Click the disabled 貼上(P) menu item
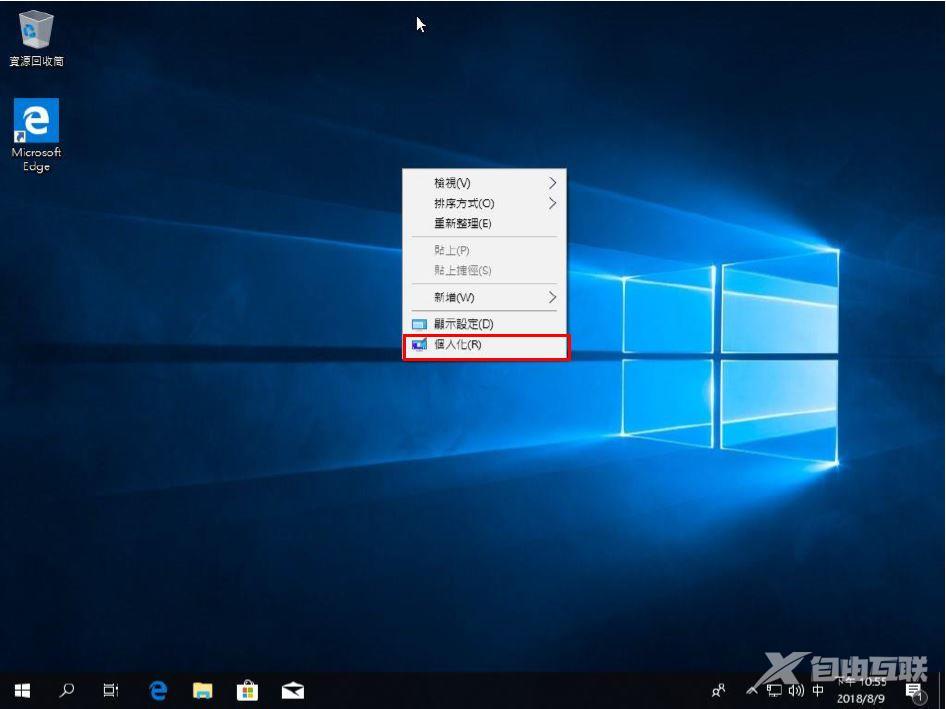 click(x=484, y=250)
